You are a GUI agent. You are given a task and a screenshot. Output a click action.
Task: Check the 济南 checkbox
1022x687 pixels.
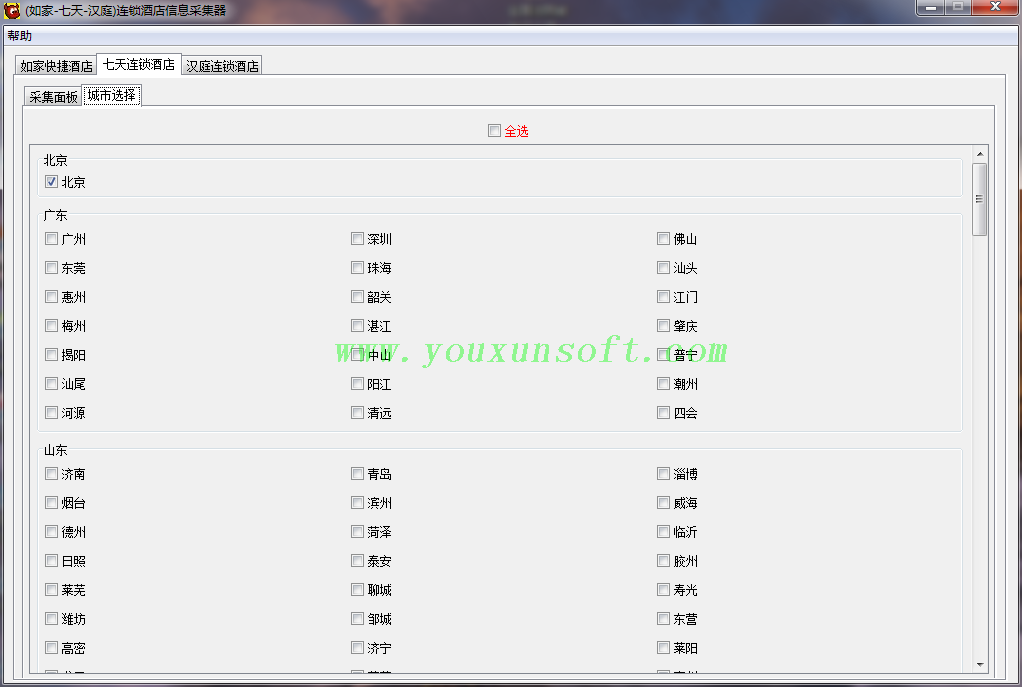(x=51, y=474)
